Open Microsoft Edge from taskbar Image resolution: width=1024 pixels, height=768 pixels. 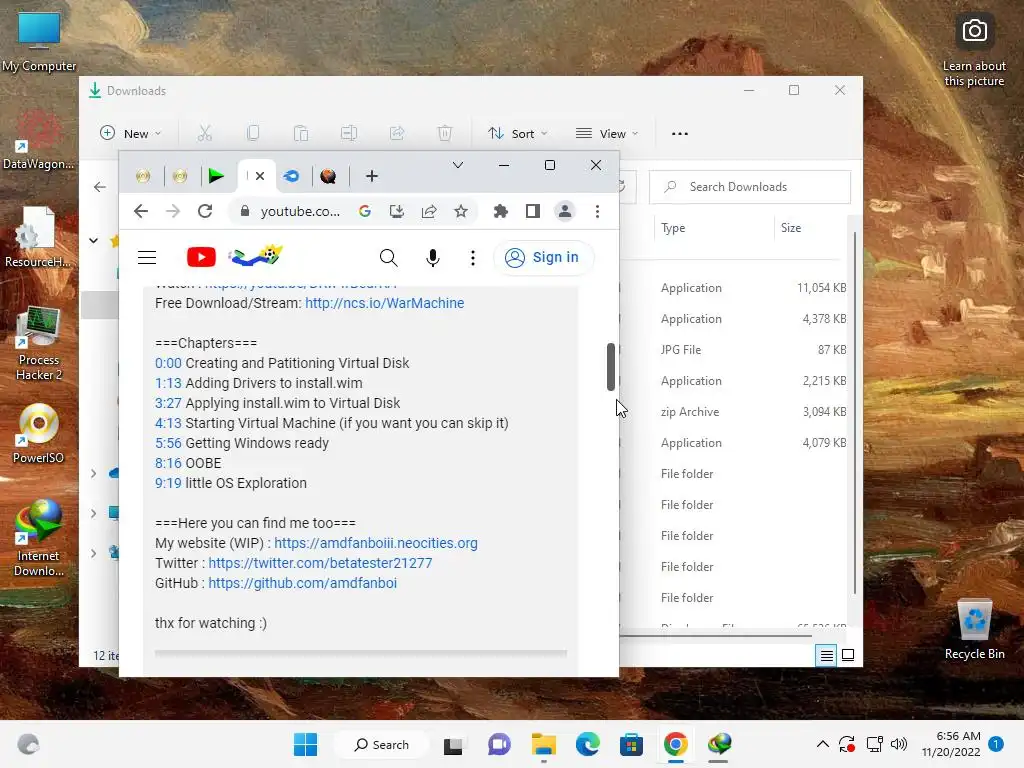coord(587,744)
